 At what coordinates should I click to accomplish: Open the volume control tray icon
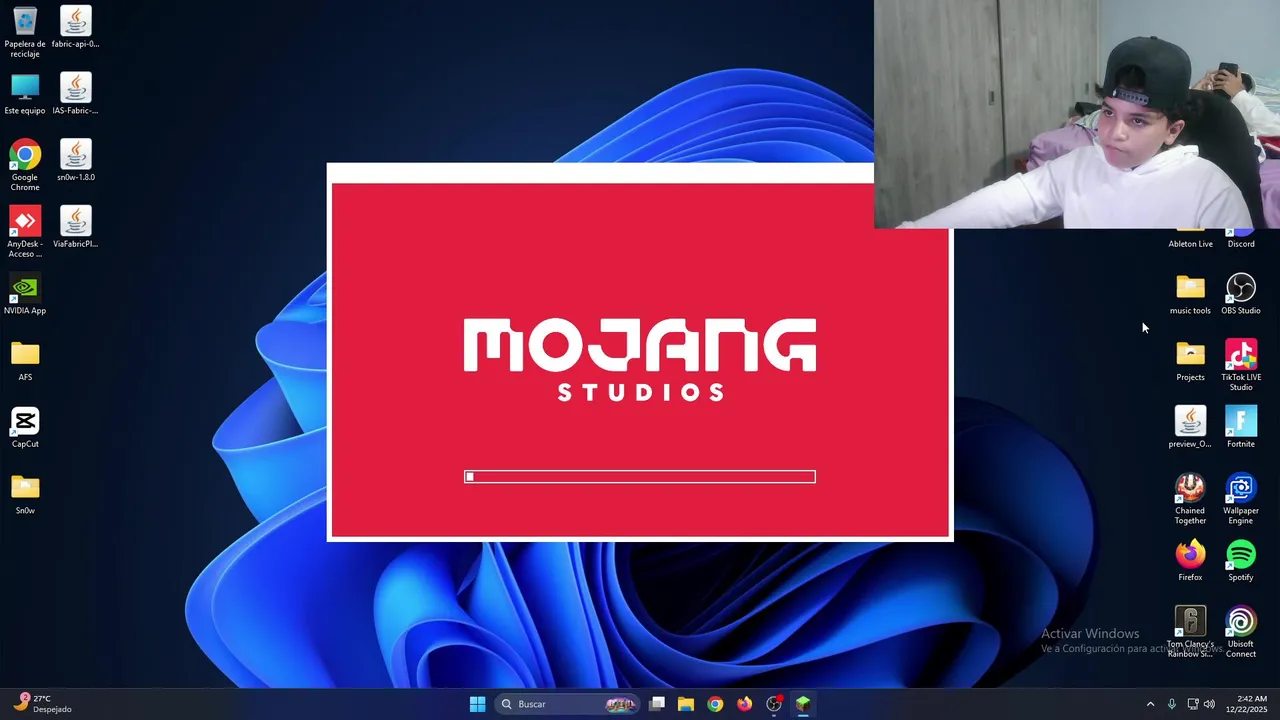pyautogui.click(x=1210, y=704)
